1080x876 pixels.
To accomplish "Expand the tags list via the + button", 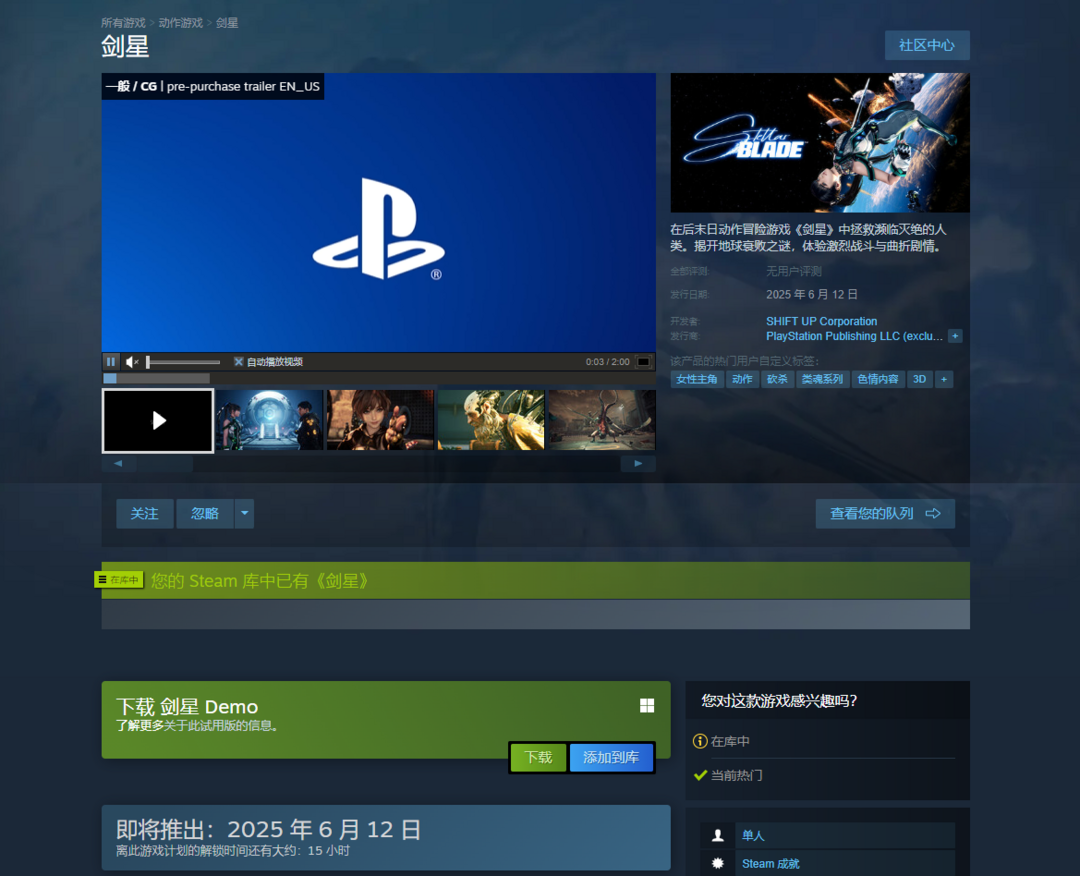I will (x=944, y=378).
